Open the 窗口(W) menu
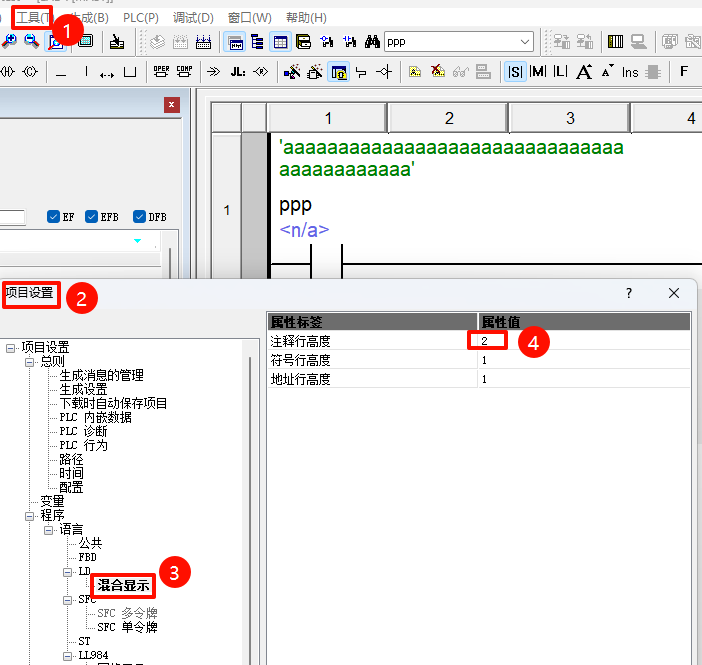Image resolution: width=702 pixels, height=665 pixels. tap(249, 18)
